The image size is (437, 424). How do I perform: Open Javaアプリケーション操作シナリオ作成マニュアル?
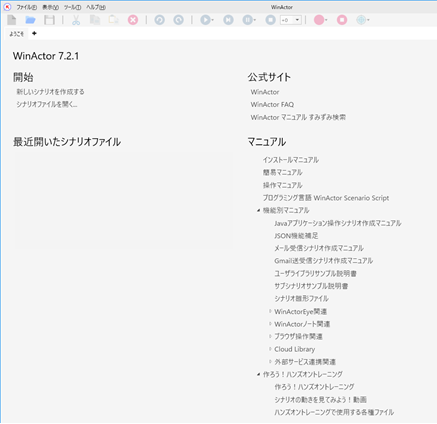coord(338,223)
